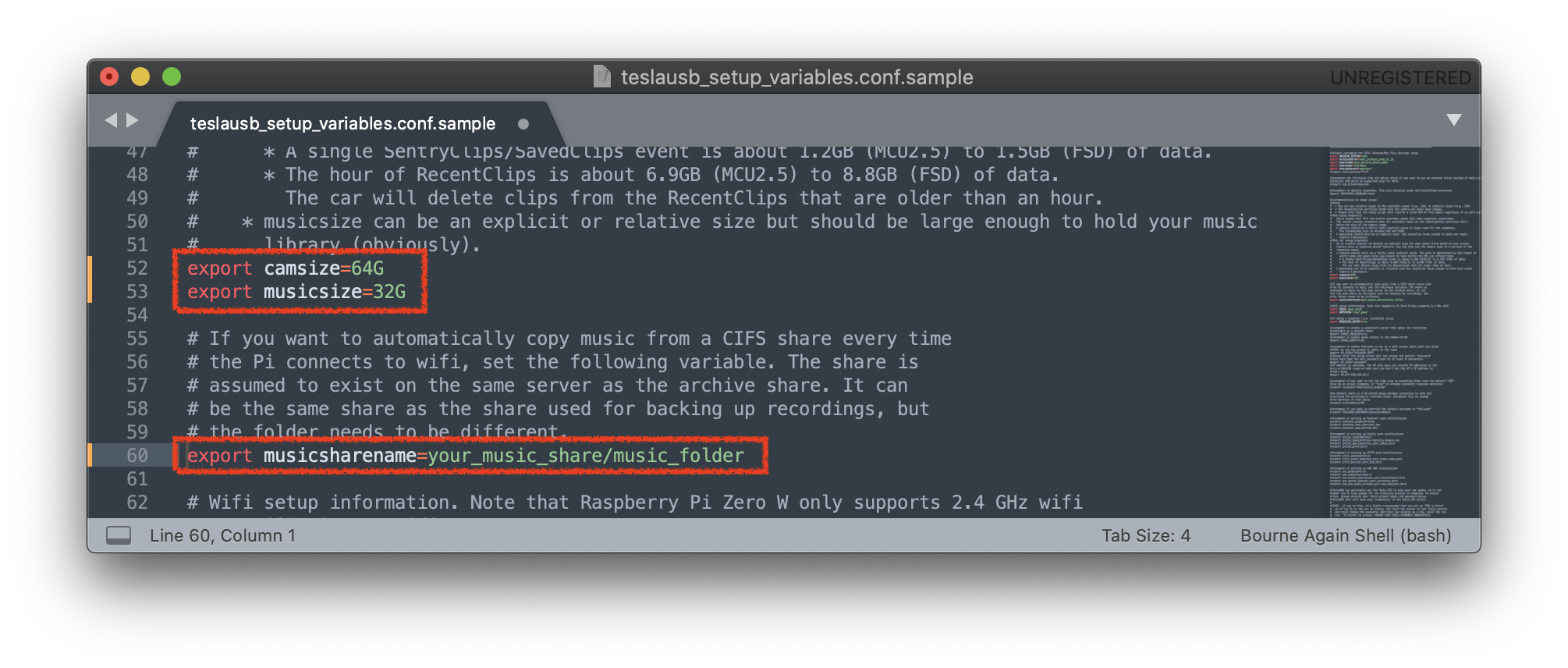1568x668 pixels.
Task: Click the musicsharename export line
Action: (x=466, y=456)
